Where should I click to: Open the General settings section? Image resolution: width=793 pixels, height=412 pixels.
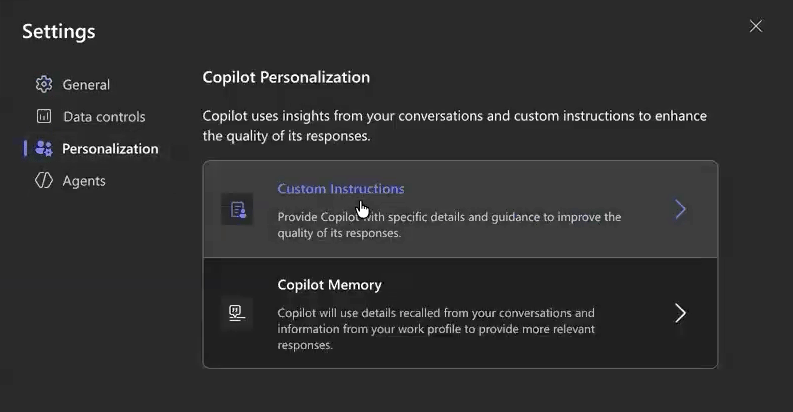click(86, 84)
